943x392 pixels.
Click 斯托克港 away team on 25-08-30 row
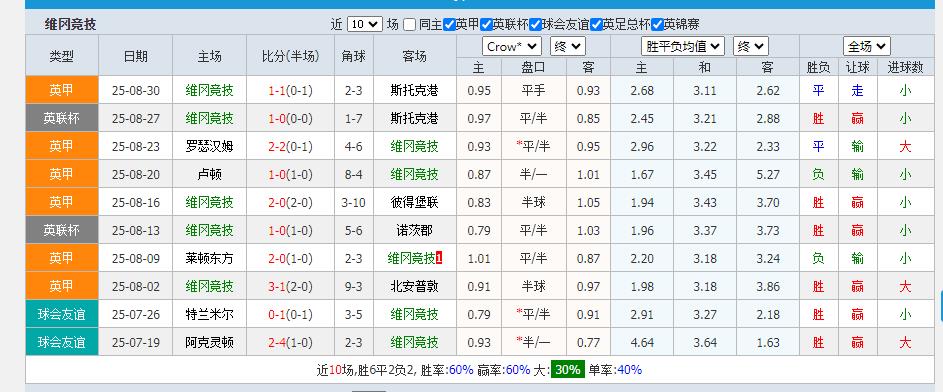coord(414,91)
